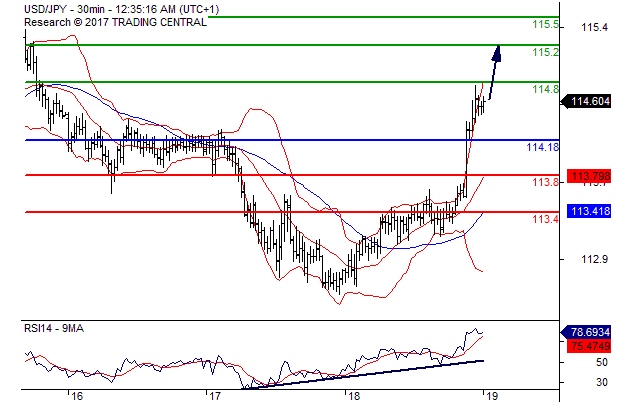Click the 78.6934 RSI value tag
This screenshot has width=627, height=412.
pyautogui.click(x=586, y=332)
